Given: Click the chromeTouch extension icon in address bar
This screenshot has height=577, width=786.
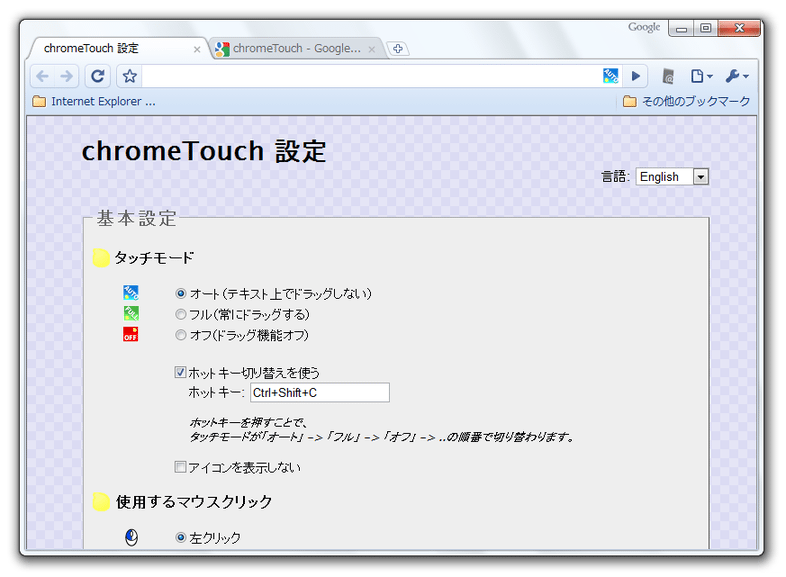Looking at the screenshot, I should (610, 76).
